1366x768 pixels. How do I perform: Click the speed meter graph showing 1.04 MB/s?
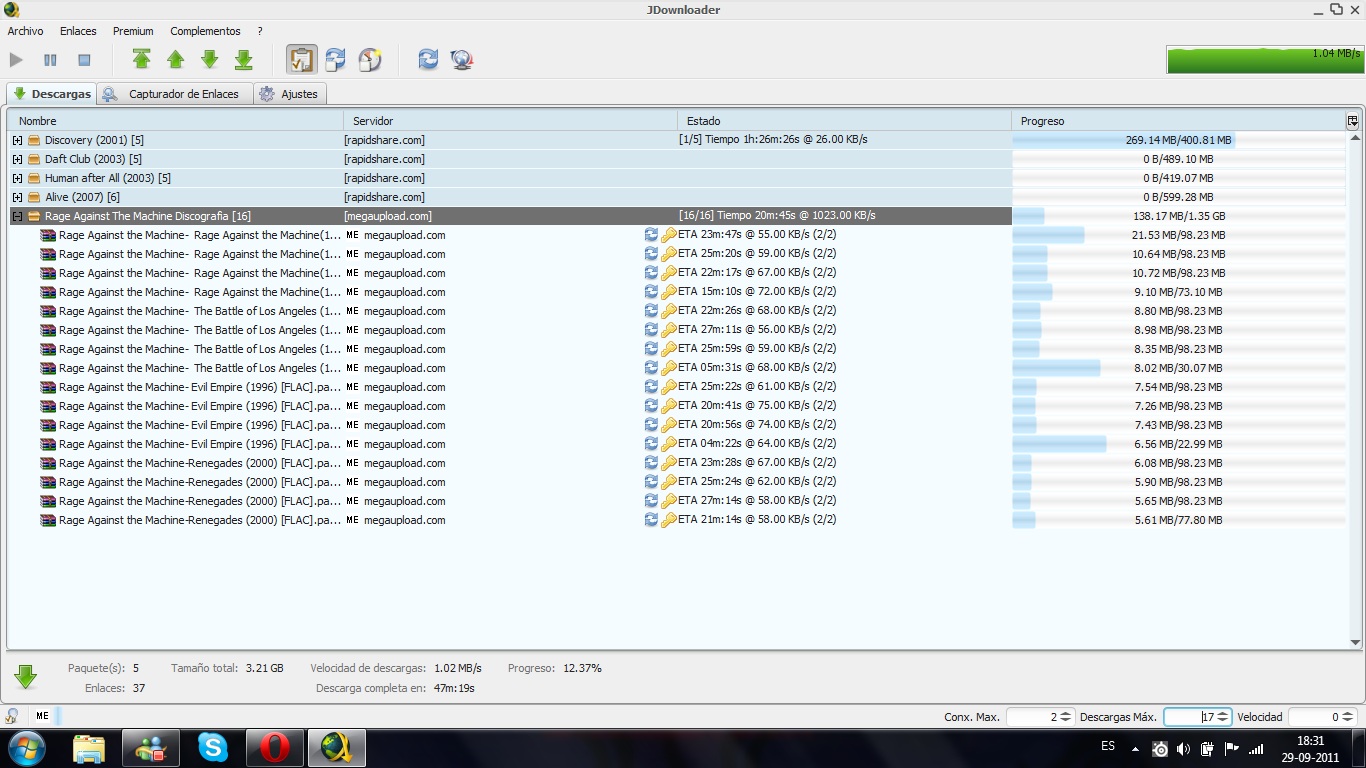click(1264, 59)
